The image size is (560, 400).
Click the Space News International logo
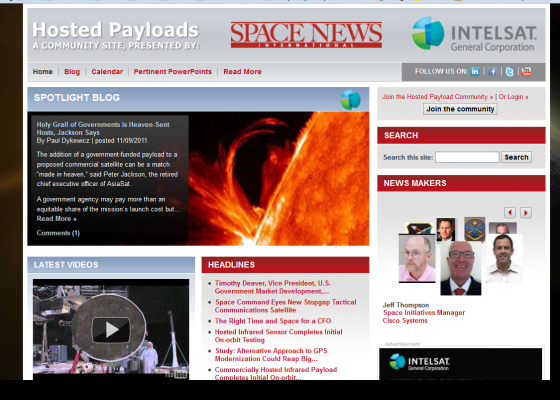pyautogui.click(x=306, y=35)
